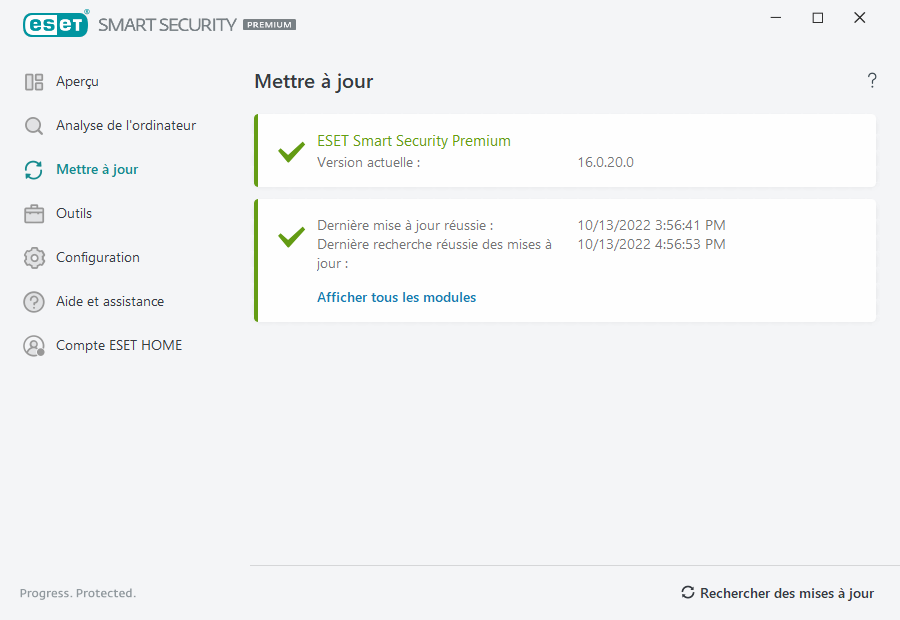Maximize the ESET window

(x=818, y=18)
